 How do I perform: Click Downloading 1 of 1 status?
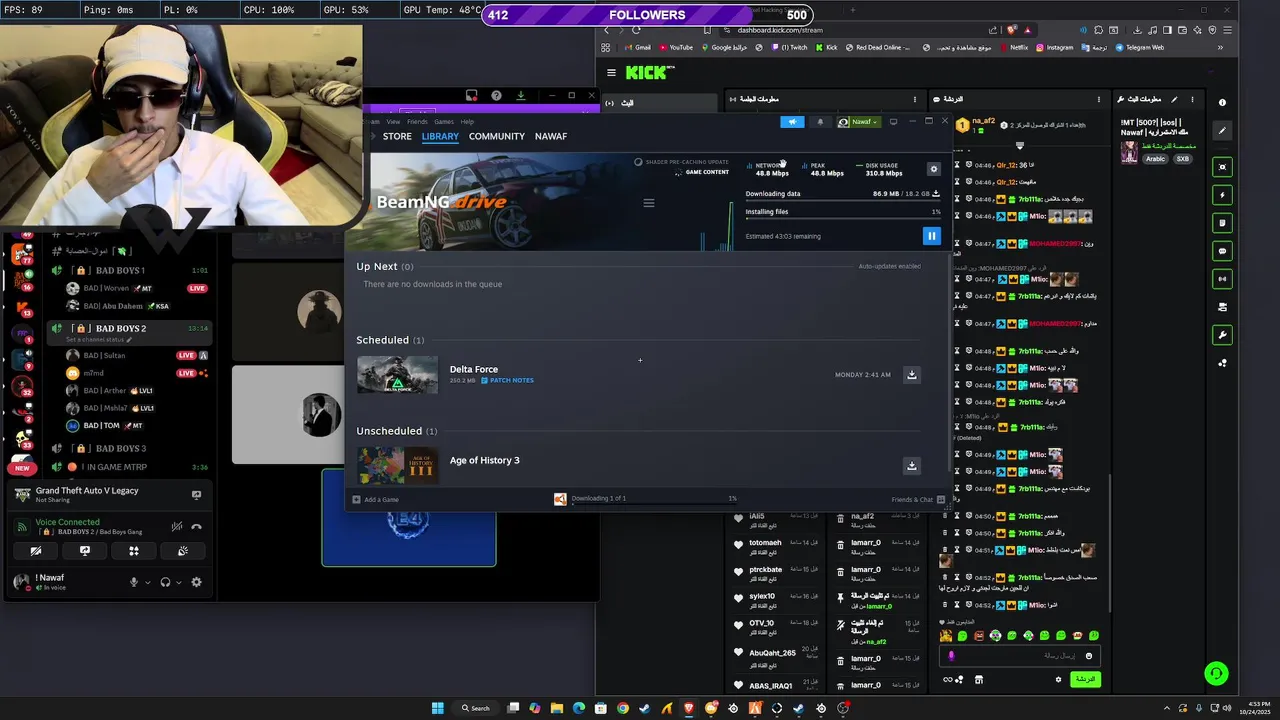pos(598,498)
